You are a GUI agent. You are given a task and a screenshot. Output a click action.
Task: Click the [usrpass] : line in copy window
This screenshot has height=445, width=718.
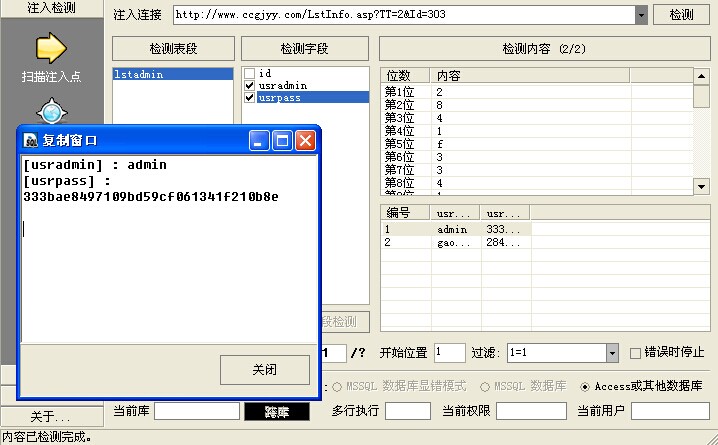point(67,181)
